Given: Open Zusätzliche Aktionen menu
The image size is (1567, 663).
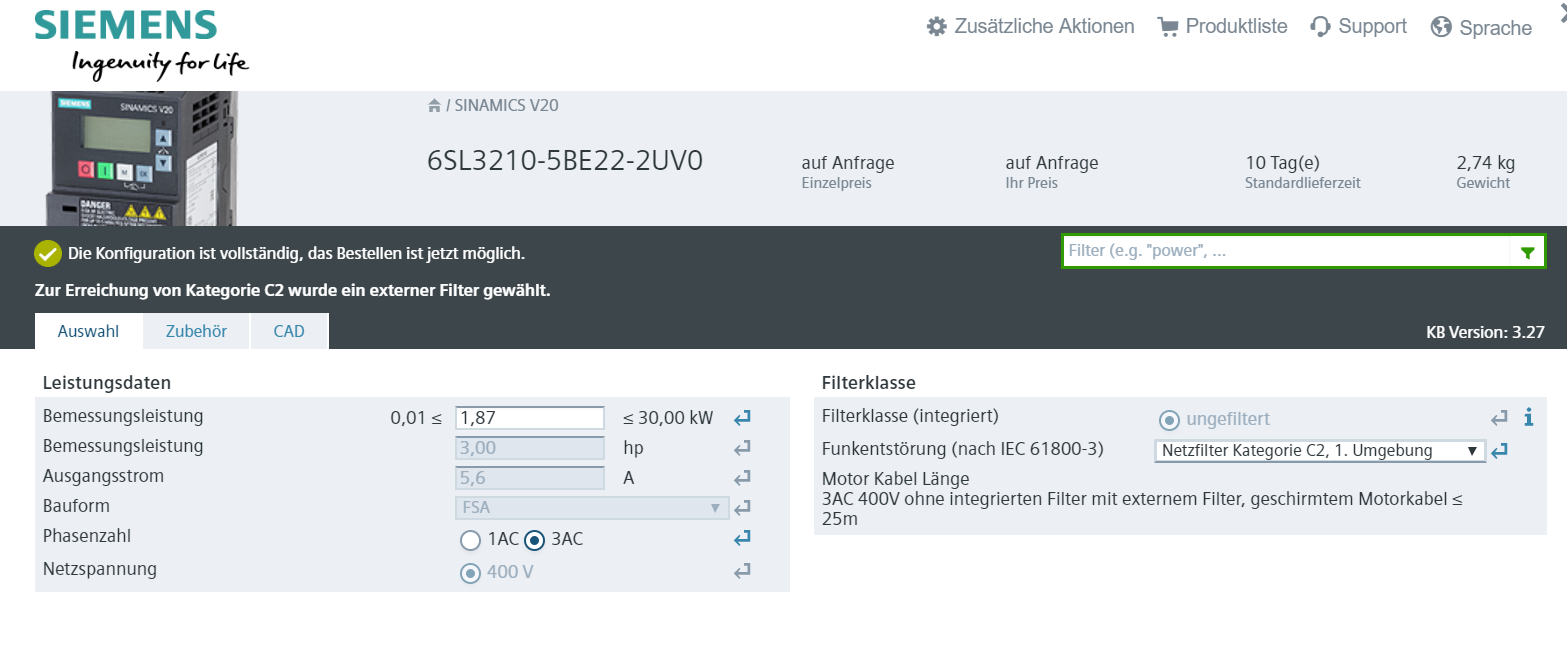Looking at the screenshot, I should pyautogui.click(x=1031, y=27).
